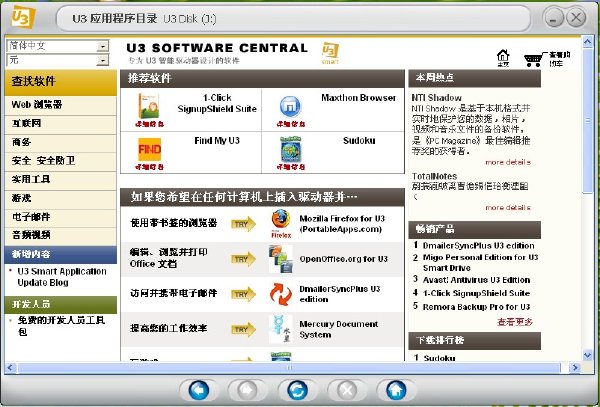This screenshot has height=407, width=600.
Task: Open DmailerSyncPlus U3 edition bestseller link
Action: [x=479, y=246]
